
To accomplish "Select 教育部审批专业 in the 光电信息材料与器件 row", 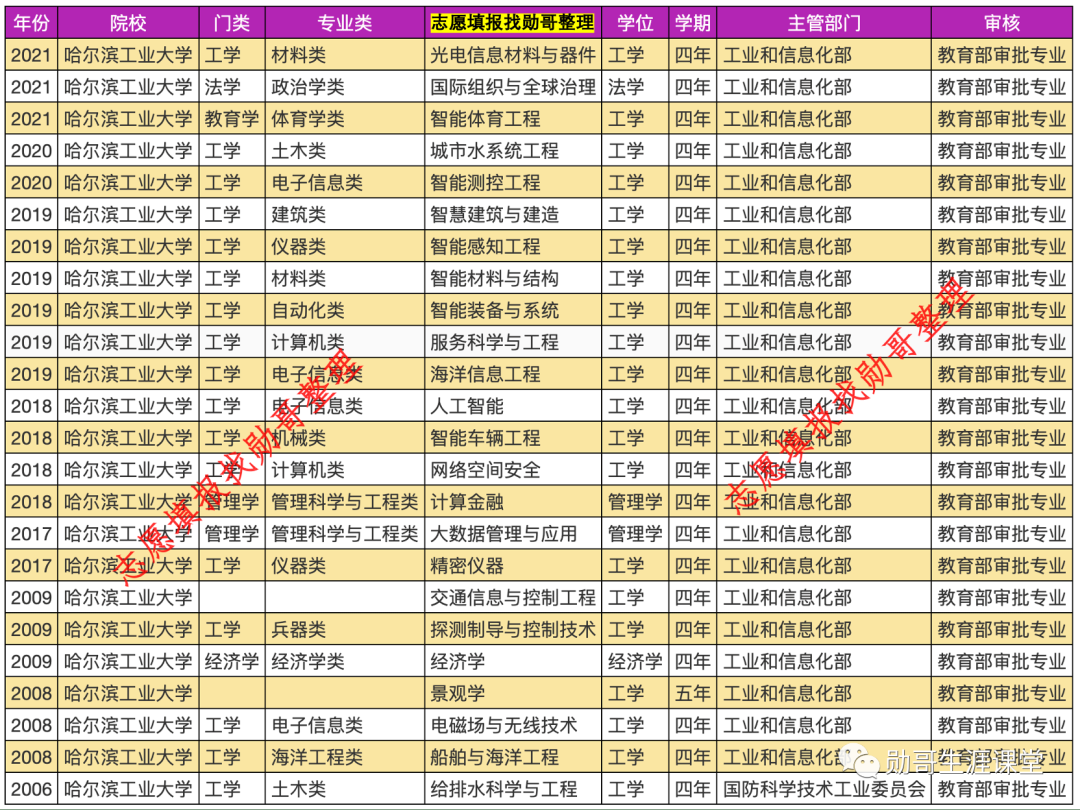I will click(1002, 55).
